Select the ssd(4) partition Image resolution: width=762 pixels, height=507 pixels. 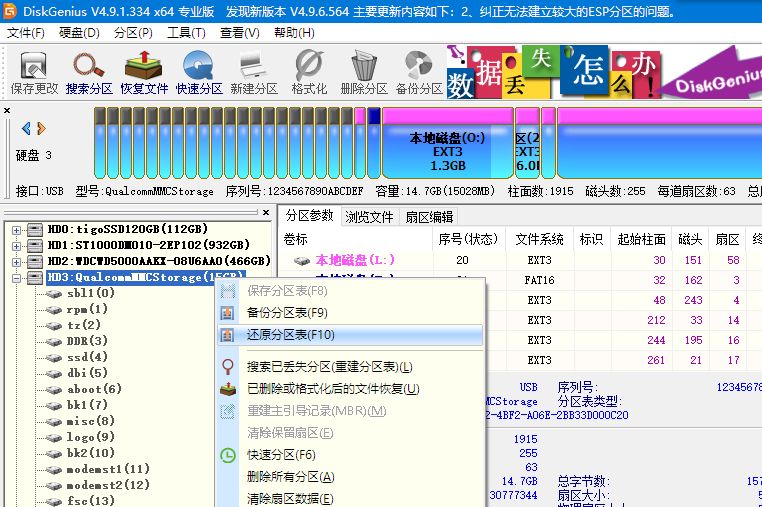tap(87, 357)
